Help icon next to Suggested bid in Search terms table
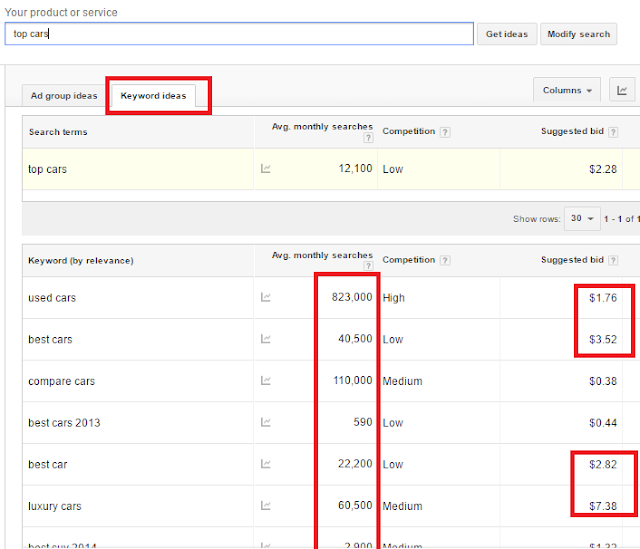Image resolution: width=640 pixels, height=549 pixels. point(613,132)
